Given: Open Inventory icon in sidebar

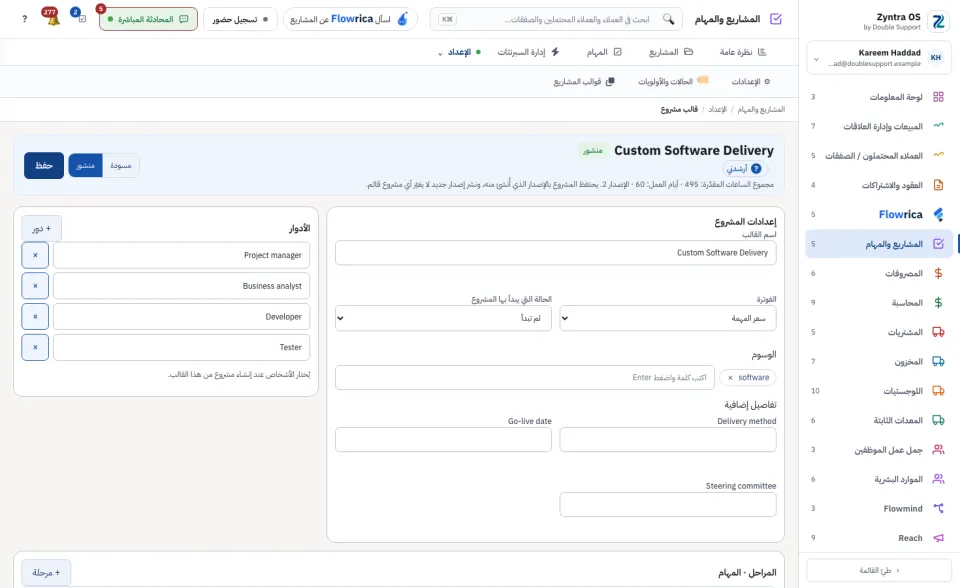Looking at the screenshot, I should pos(938,361).
